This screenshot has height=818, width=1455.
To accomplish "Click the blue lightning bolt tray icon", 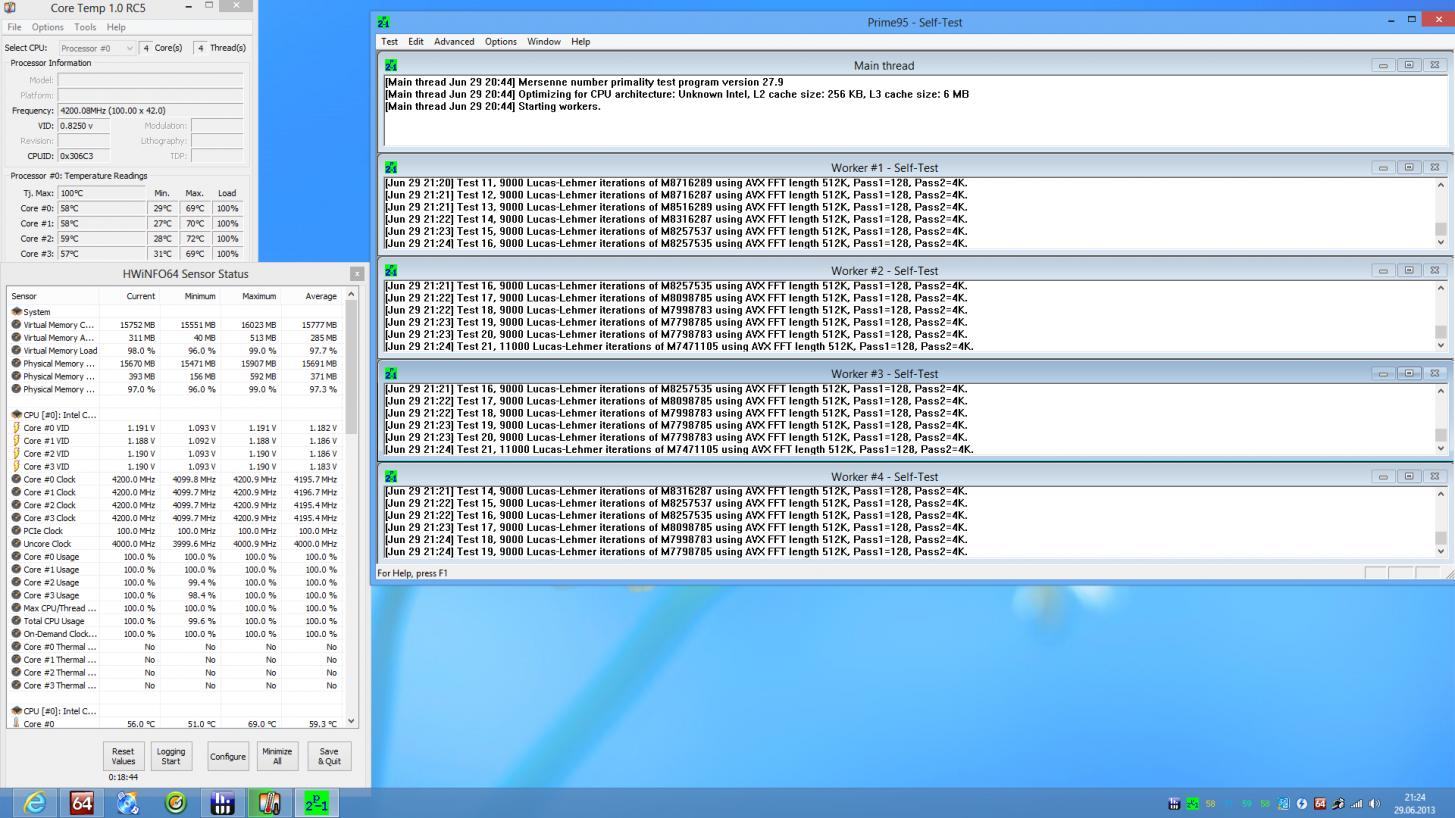I will 1302,804.
